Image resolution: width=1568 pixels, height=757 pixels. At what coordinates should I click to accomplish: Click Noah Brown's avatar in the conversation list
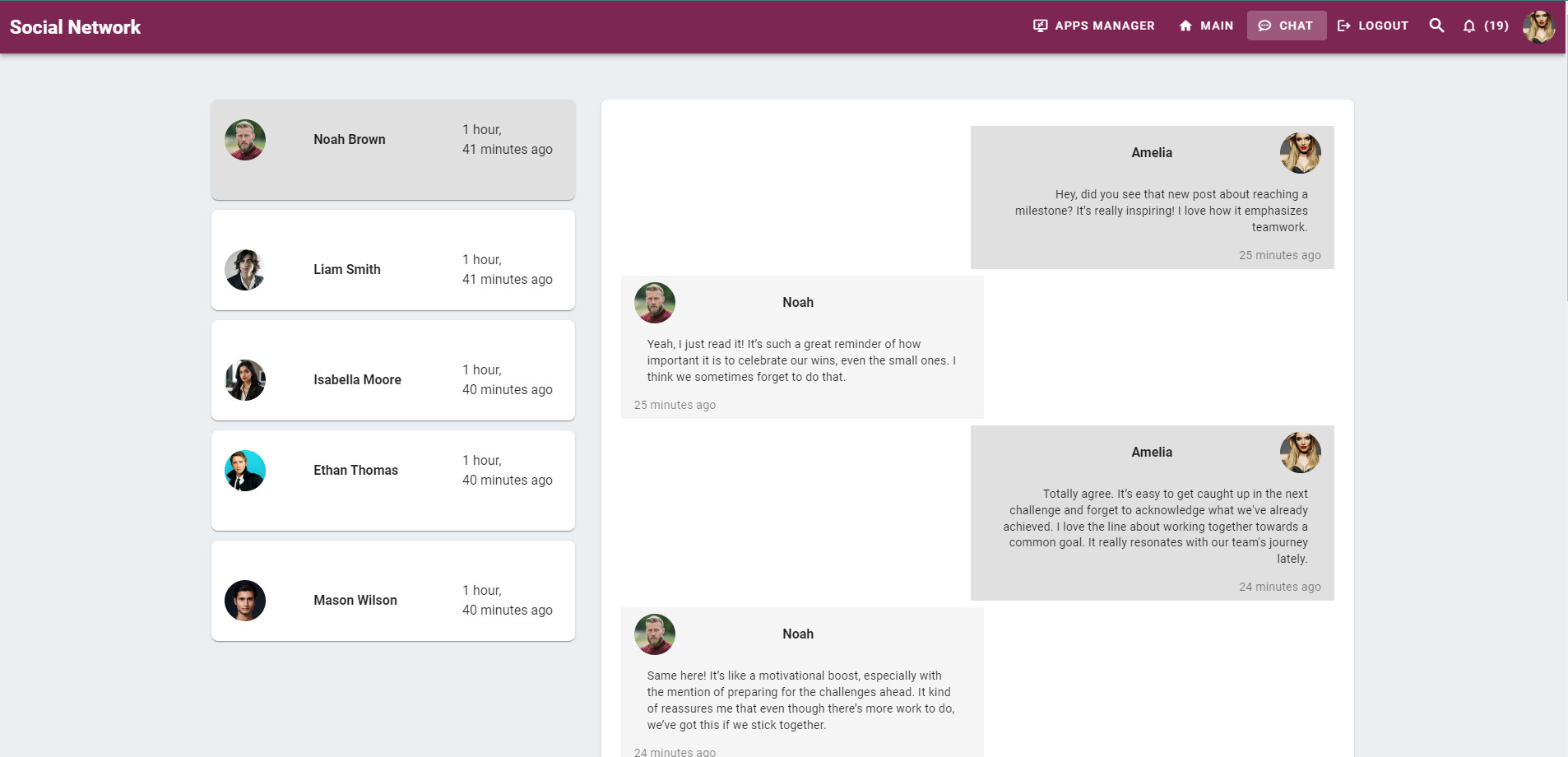tap(245, 140)
